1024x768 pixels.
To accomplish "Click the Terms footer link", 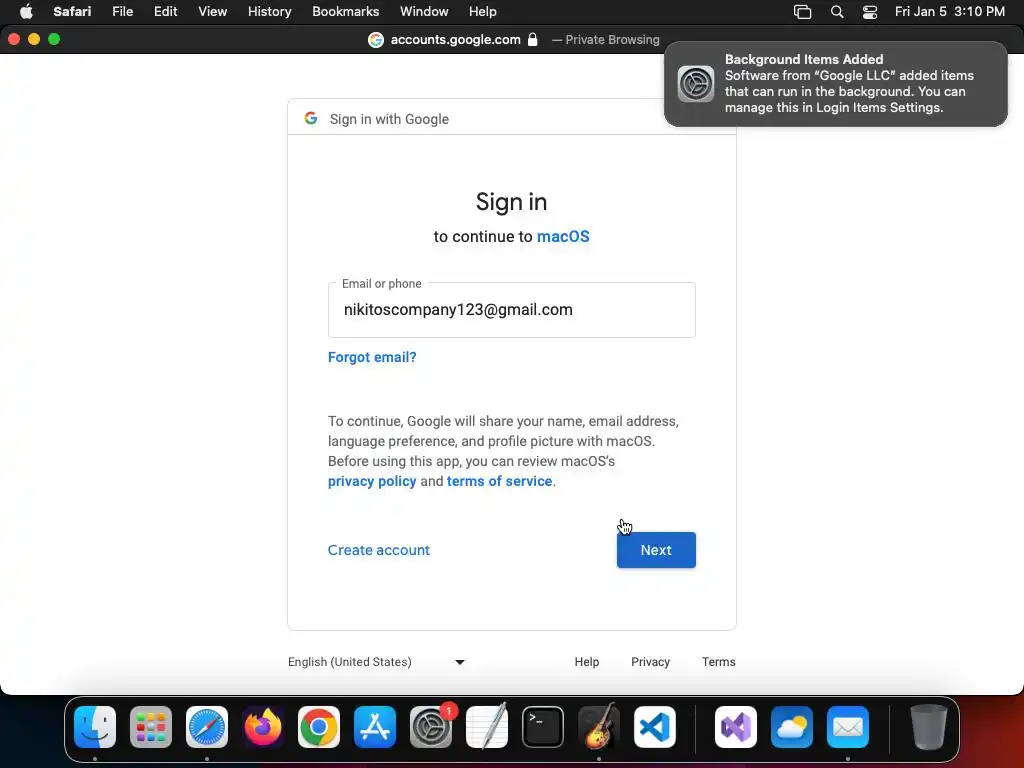I will 718,662.
